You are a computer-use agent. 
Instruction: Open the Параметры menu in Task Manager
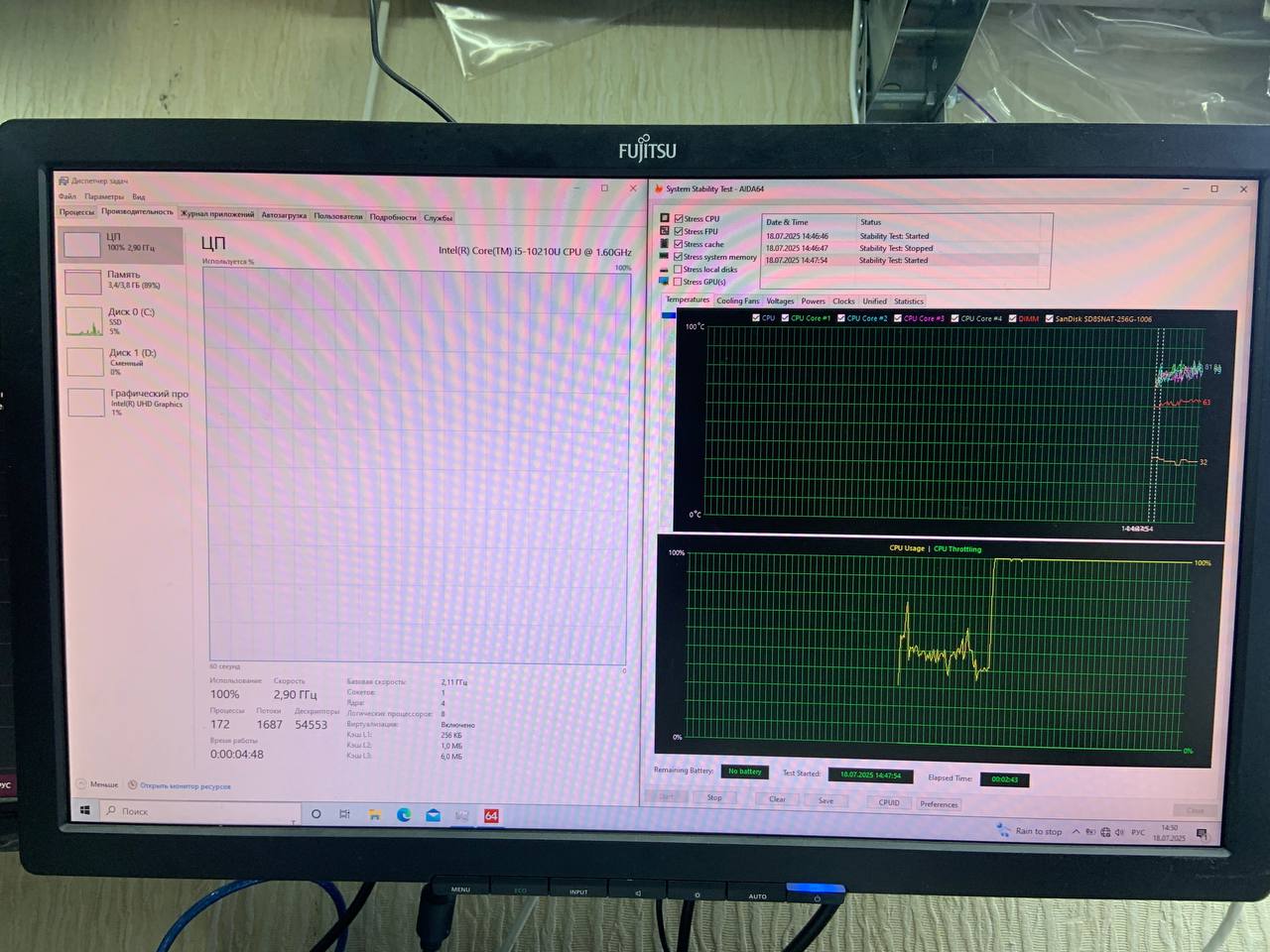point(104,196)
